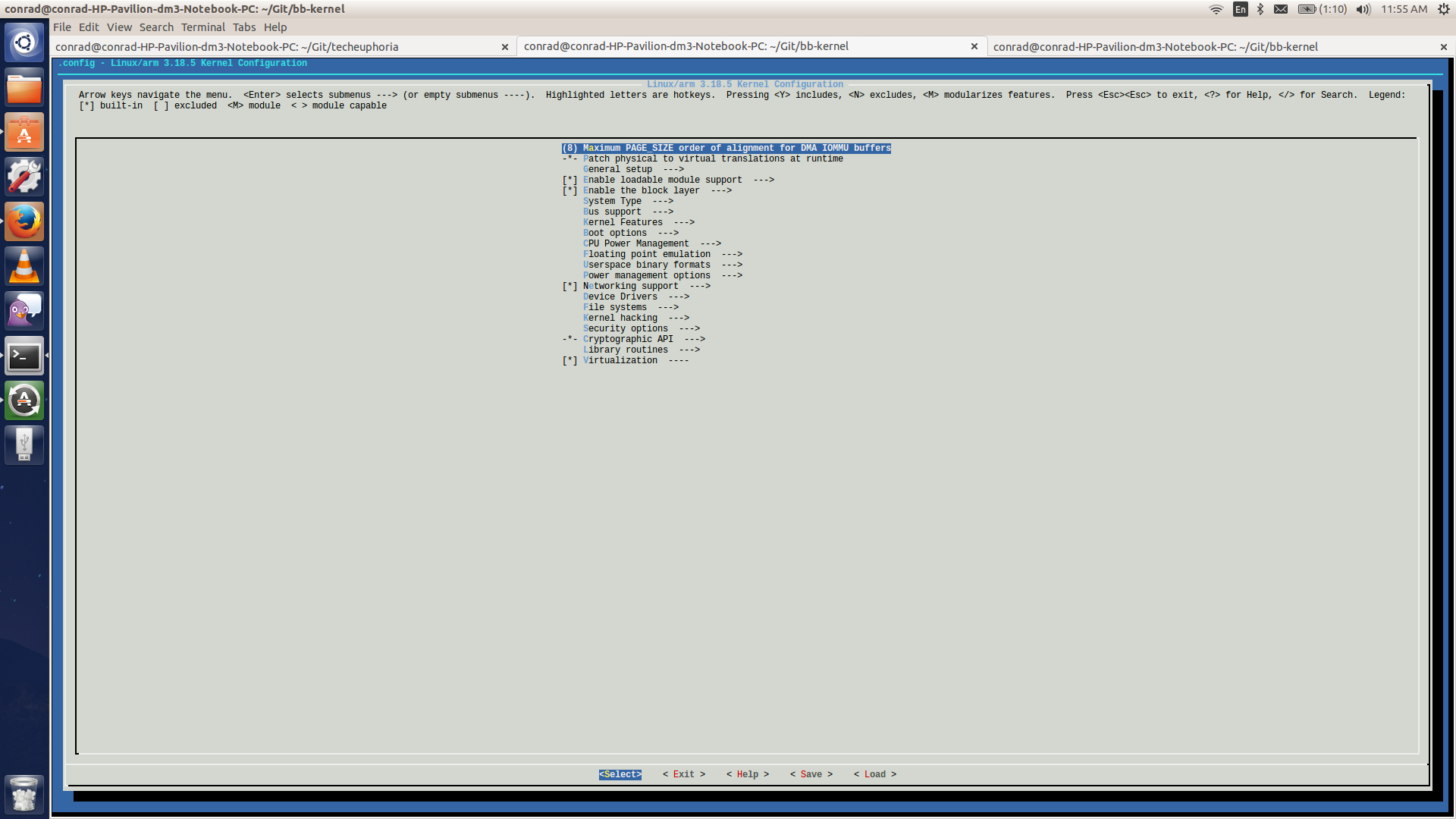Close the middle bb-kernel terminal tab

click(x=974, y=46)
